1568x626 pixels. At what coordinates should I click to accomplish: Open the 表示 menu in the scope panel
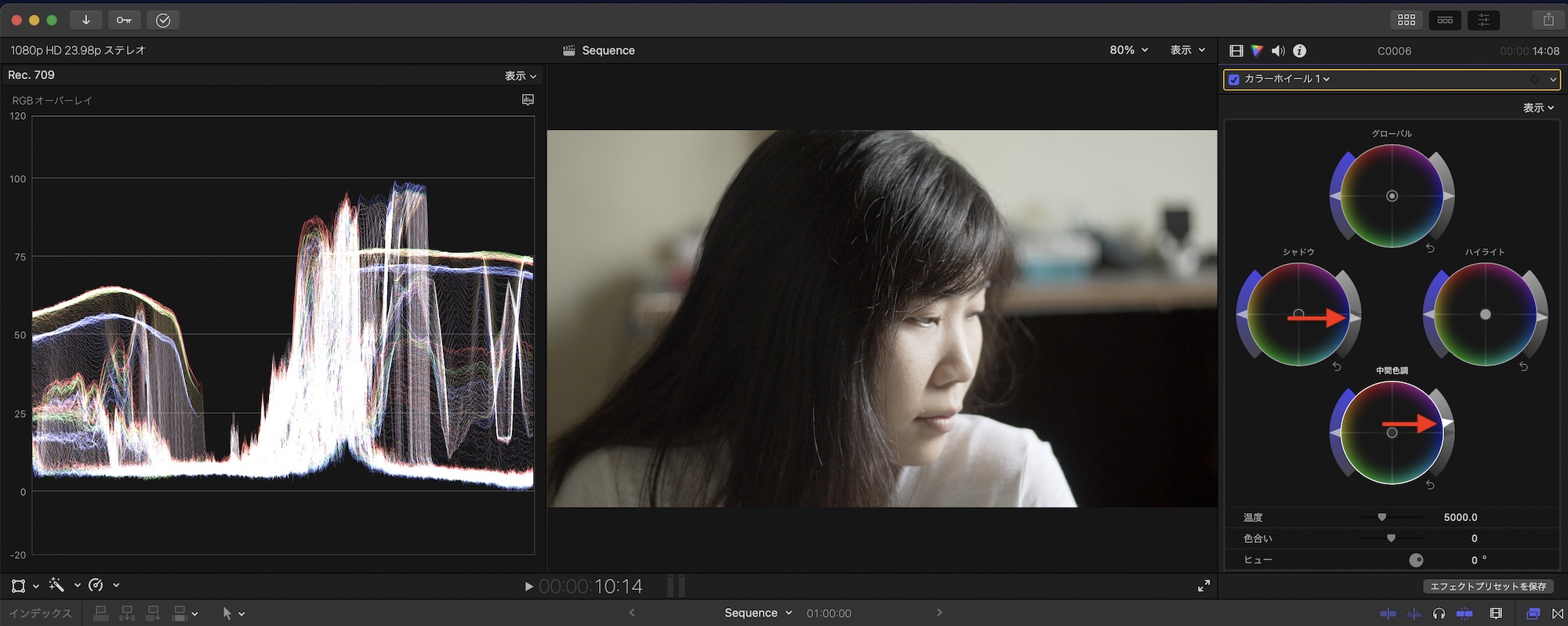tap(520, 76)
